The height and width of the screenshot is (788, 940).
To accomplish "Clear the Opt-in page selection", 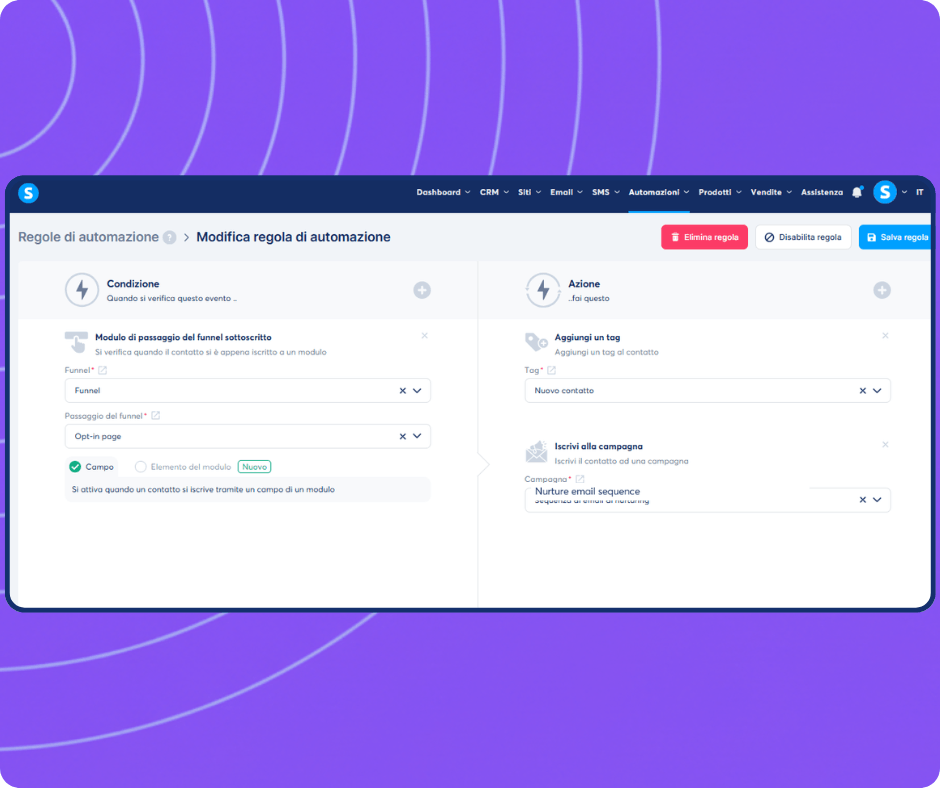I will pos(403,437).
